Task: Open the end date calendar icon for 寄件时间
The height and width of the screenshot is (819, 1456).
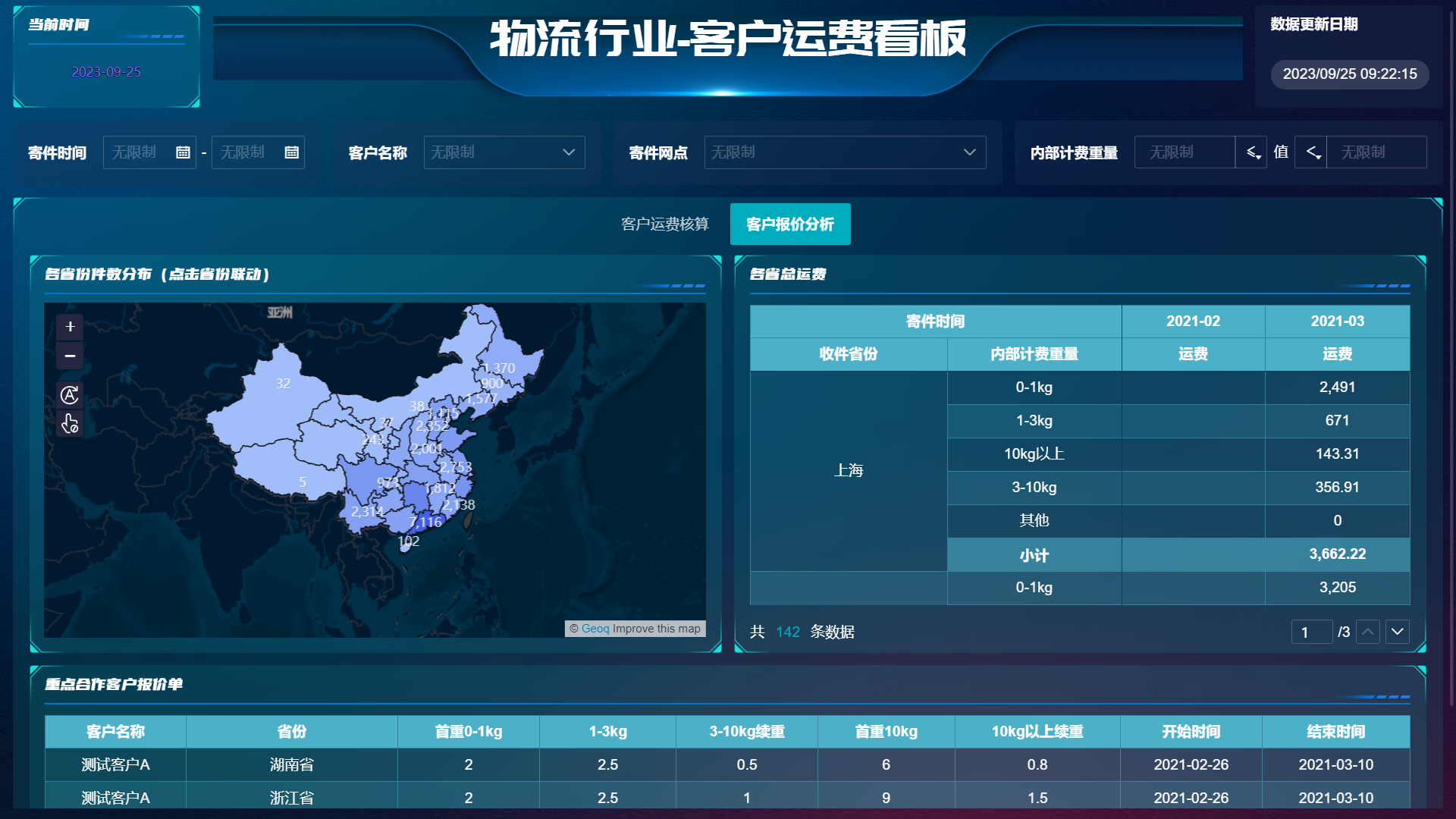Action: pos(291,152)
